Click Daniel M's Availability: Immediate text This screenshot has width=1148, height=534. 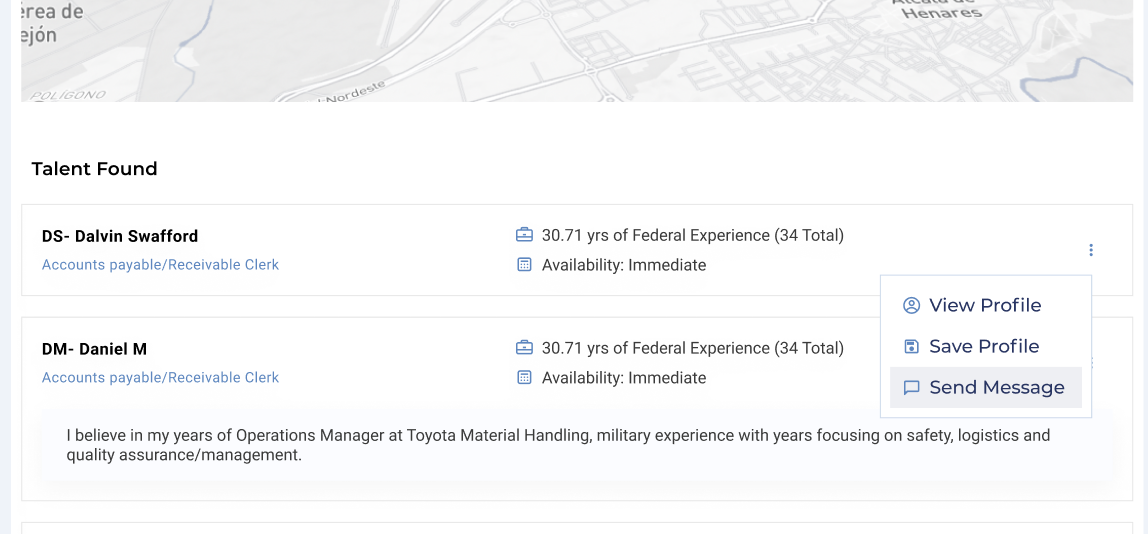pos(623,378)
